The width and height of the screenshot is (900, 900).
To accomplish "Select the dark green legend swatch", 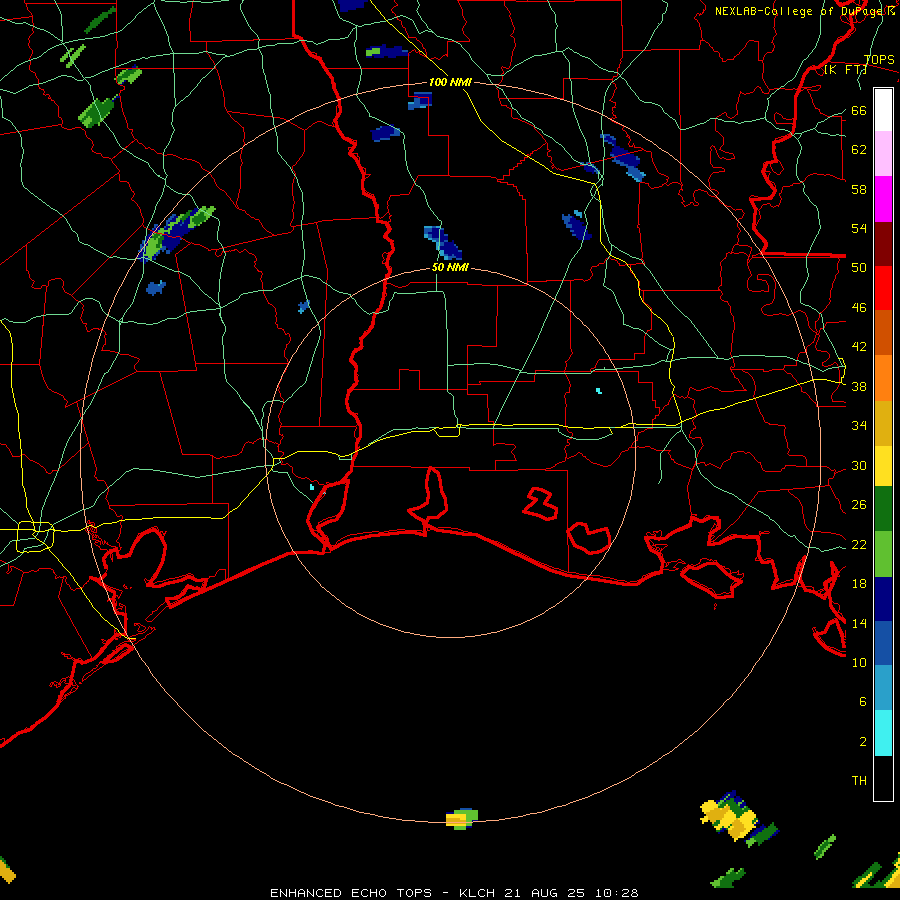I will (x=883, y=509).
